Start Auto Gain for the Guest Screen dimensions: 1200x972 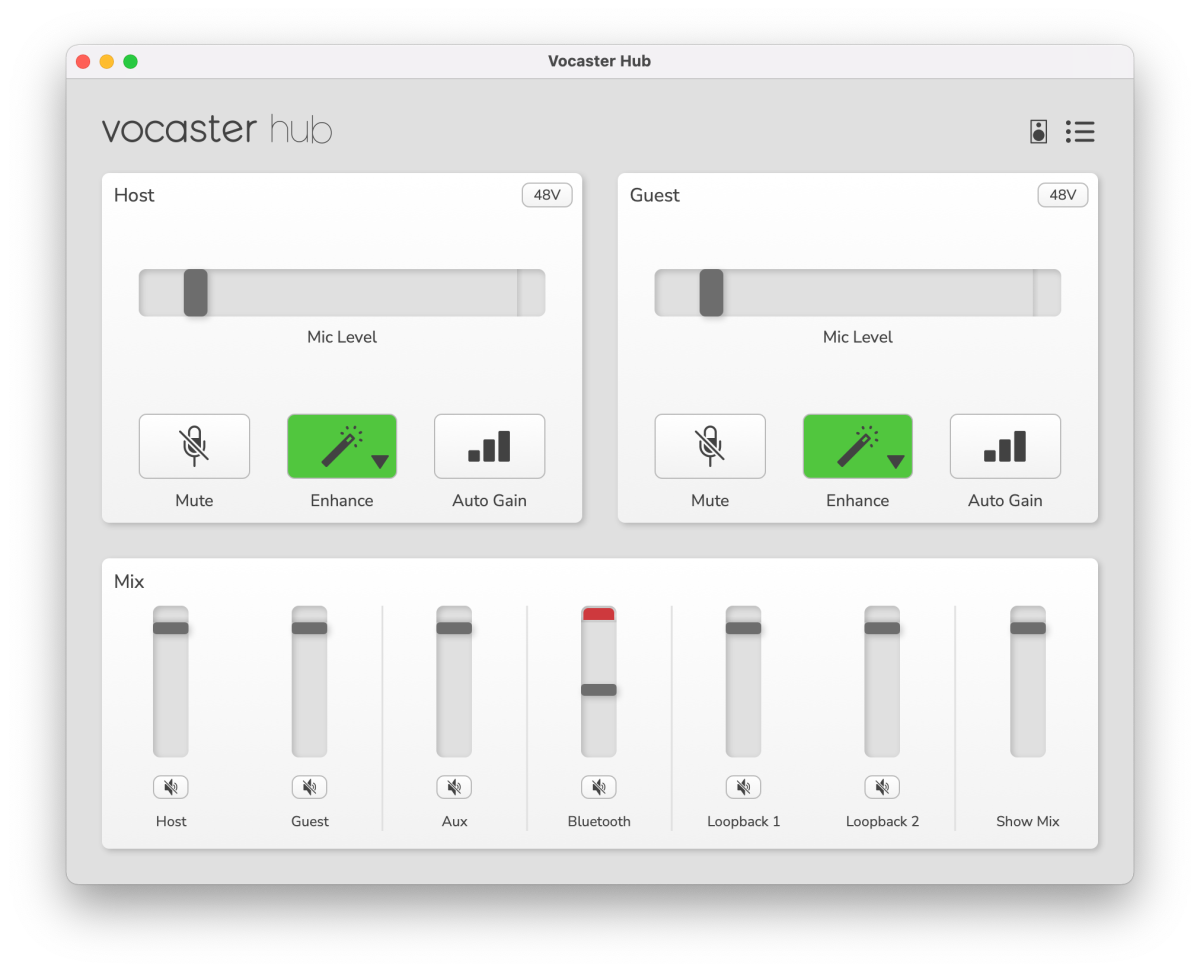click(1005, 446)
